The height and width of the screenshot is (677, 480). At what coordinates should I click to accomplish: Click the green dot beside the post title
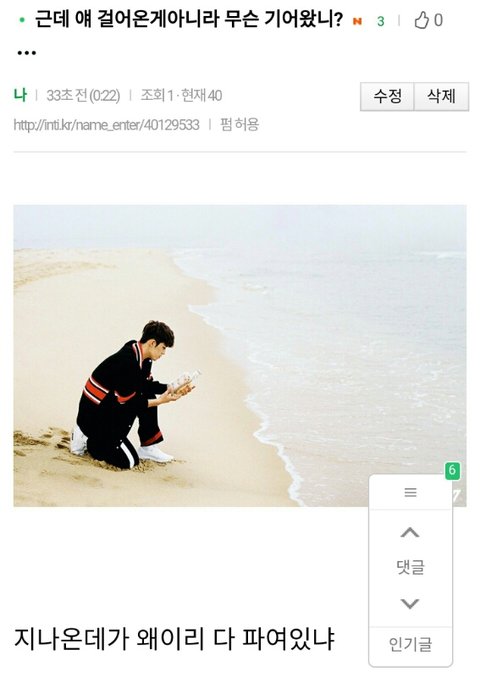point(22,20)
